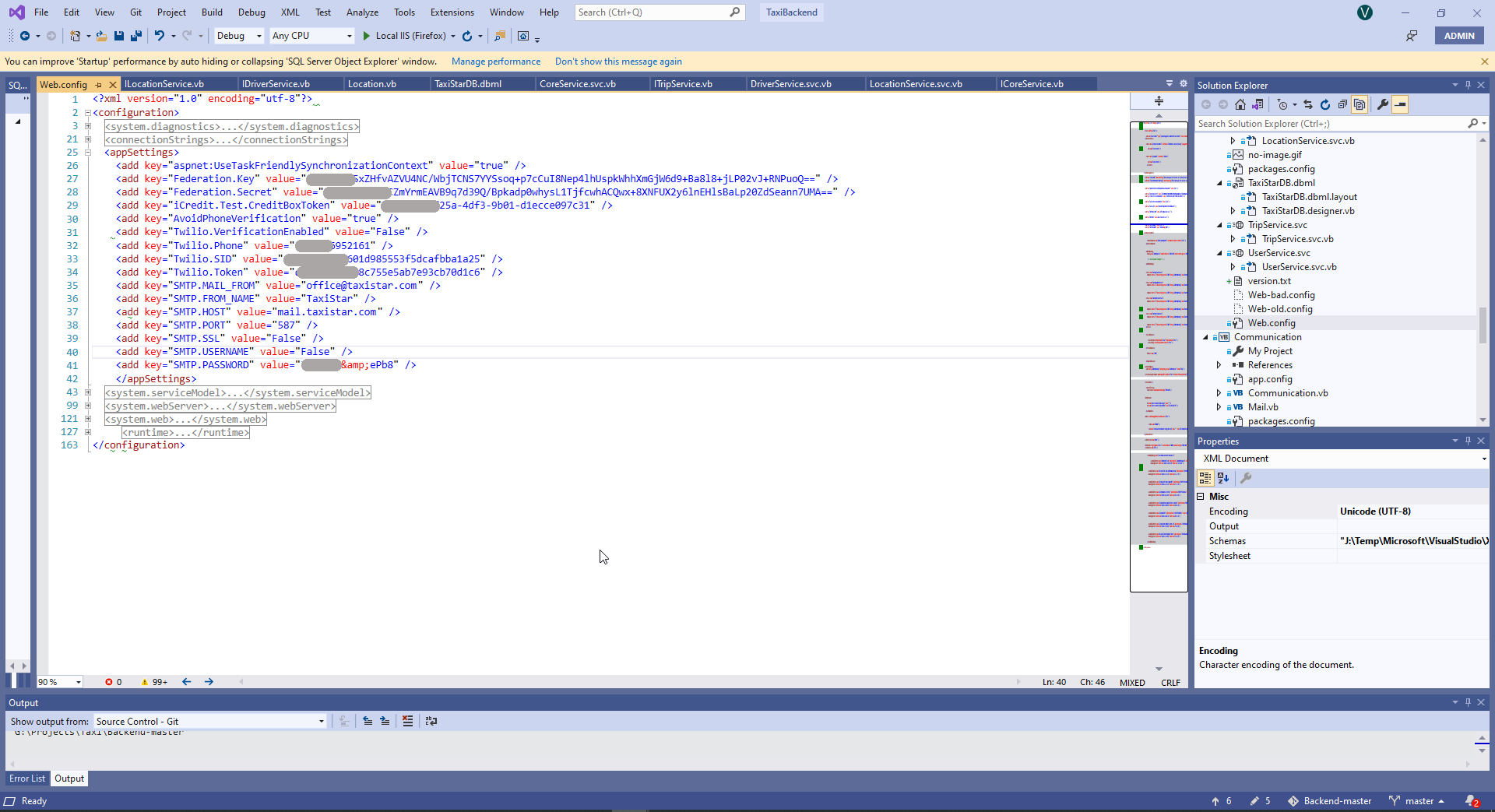Open editor tab settings via the gear icon
The width and height of the screenshot is (1495, 812).
coord(1184,84)
